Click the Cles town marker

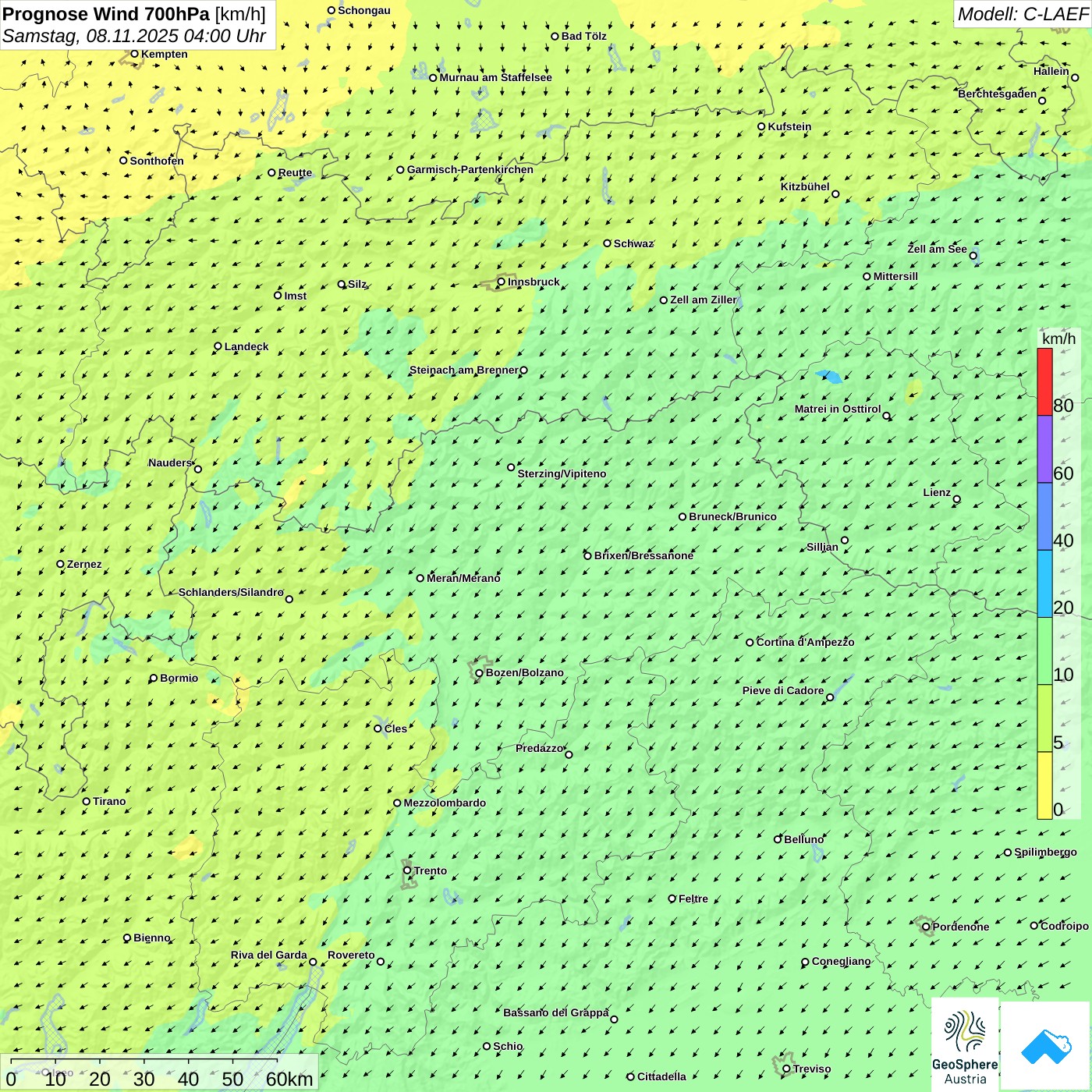pos(378,729)
